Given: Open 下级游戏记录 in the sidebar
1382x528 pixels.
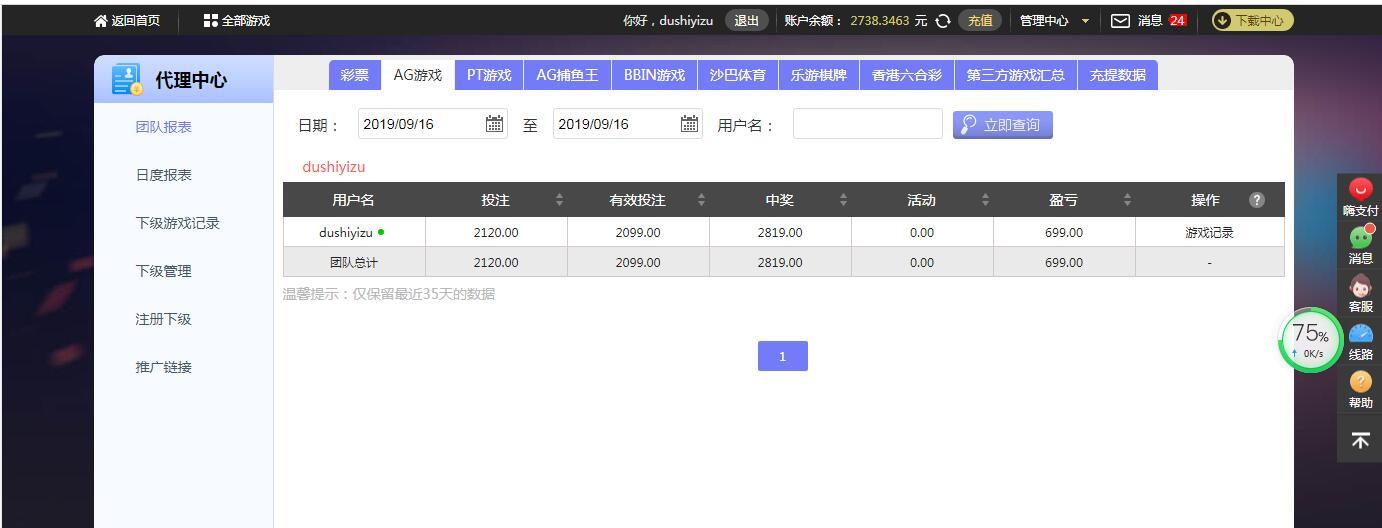Looking at the screenshot, I should (x=178, y=223).
